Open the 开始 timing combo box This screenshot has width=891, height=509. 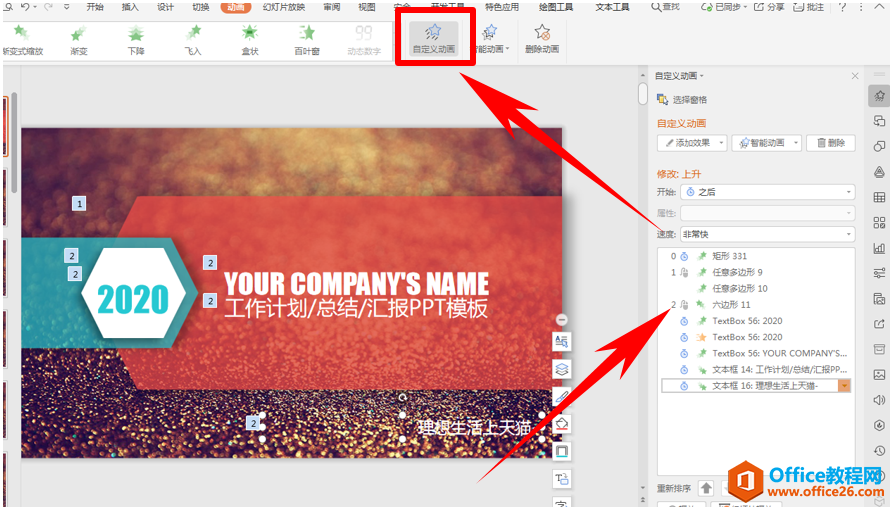point(767,192)
